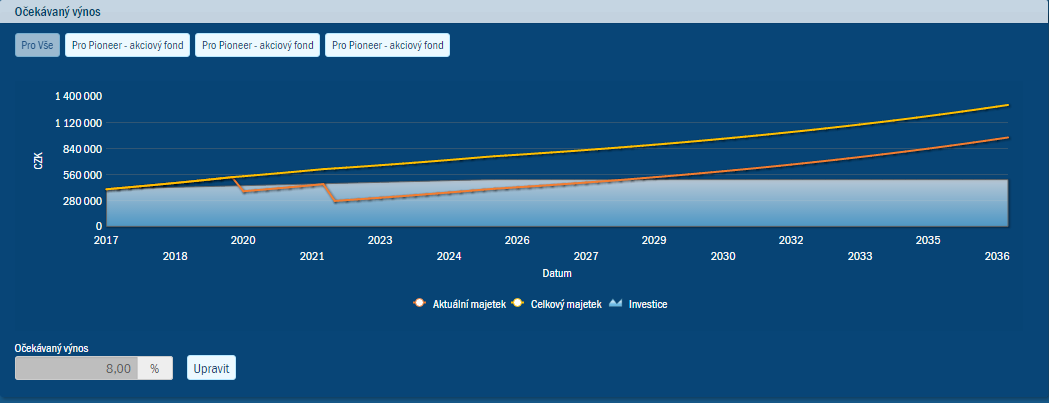Choose the last Pro Pioneer - akciový fond tab
1049x403 pixels.
(387, 46)
